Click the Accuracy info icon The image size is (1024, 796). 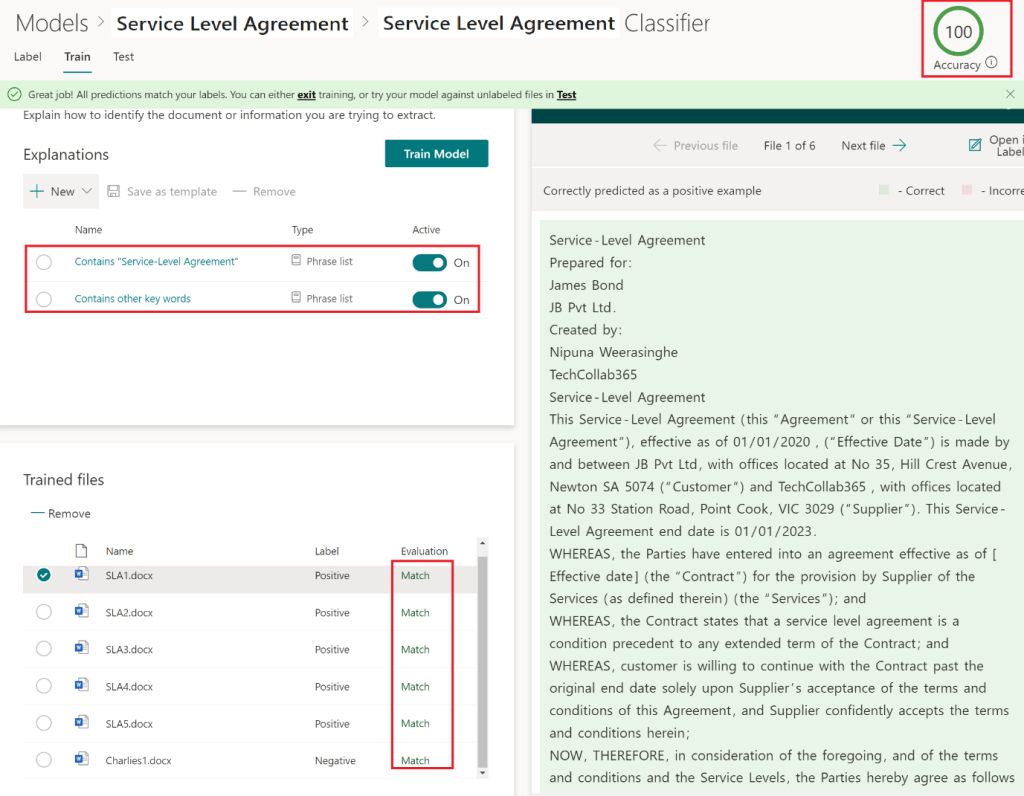coord(991,63)
